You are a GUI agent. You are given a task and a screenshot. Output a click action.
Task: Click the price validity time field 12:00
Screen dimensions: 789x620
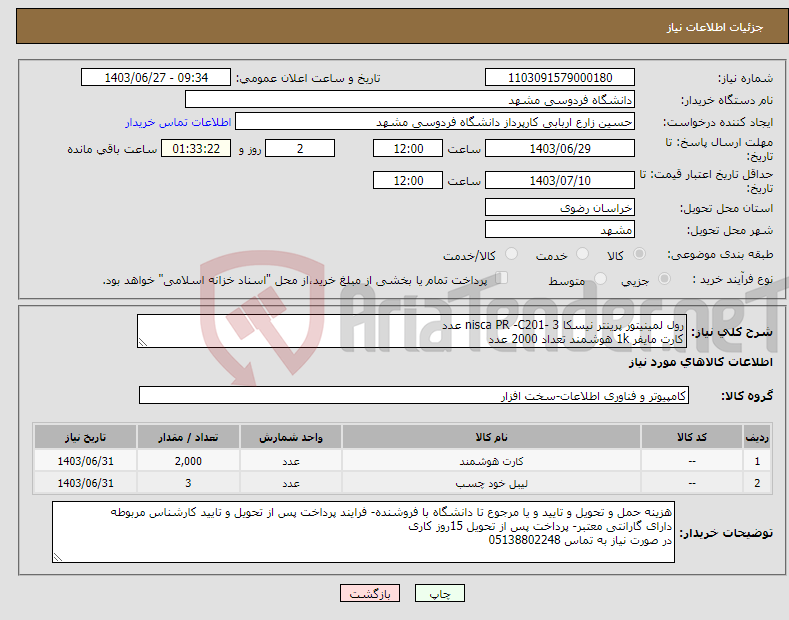pos(408,180)
